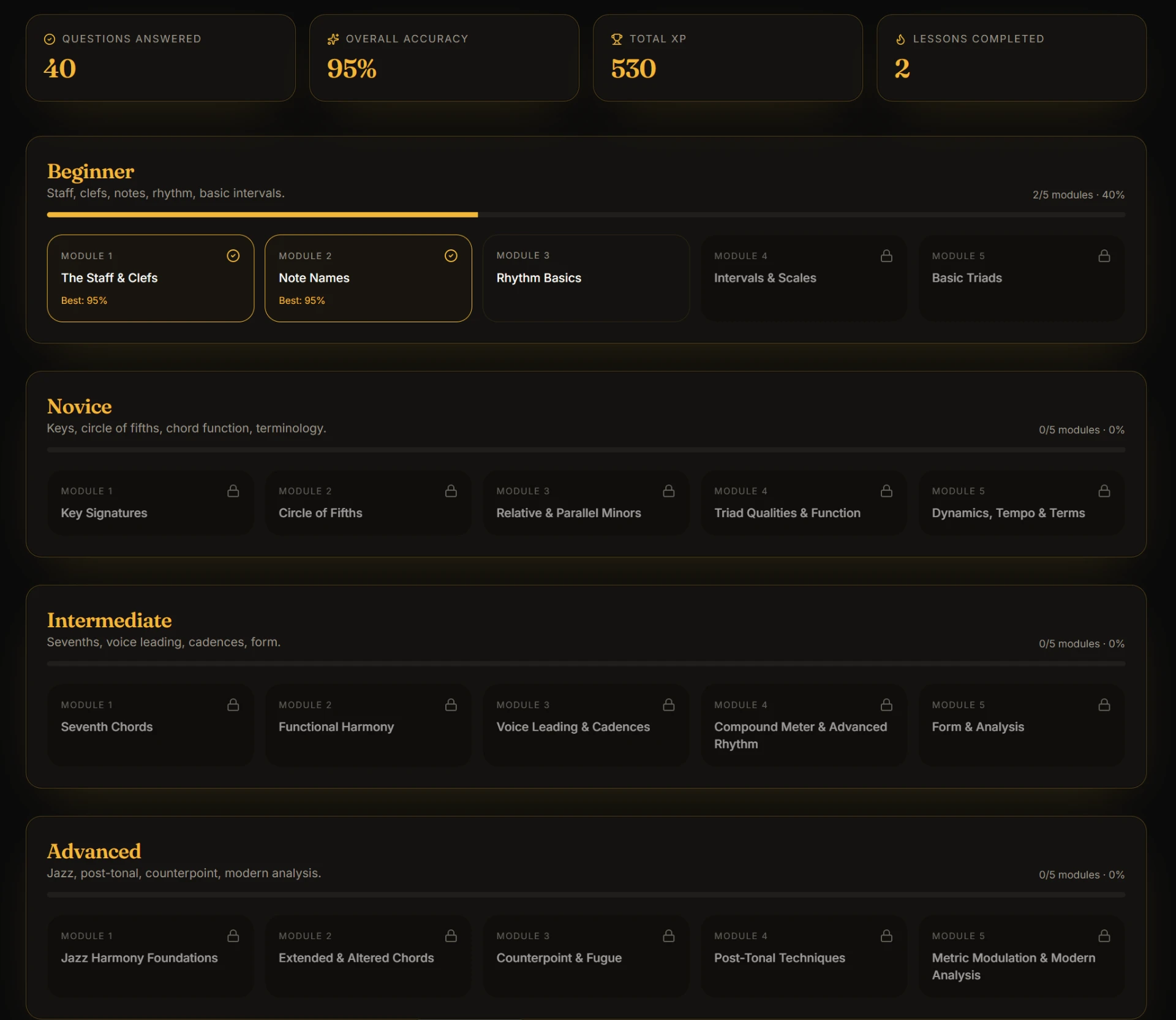Viewport: 1176px width, 1020px height.
Task: Click the Questions Answered checkmark icon
Action: [50, 39]
